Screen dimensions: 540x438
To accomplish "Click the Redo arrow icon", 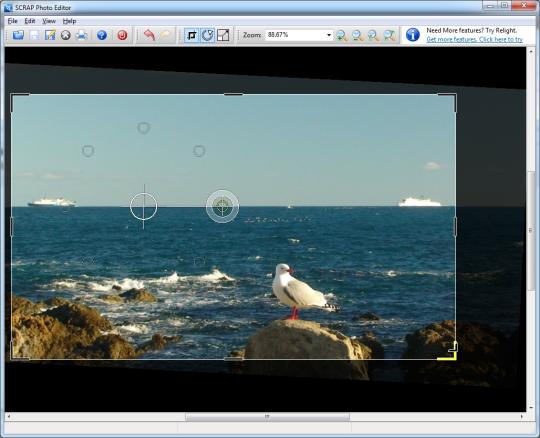I will coord(166,35).
